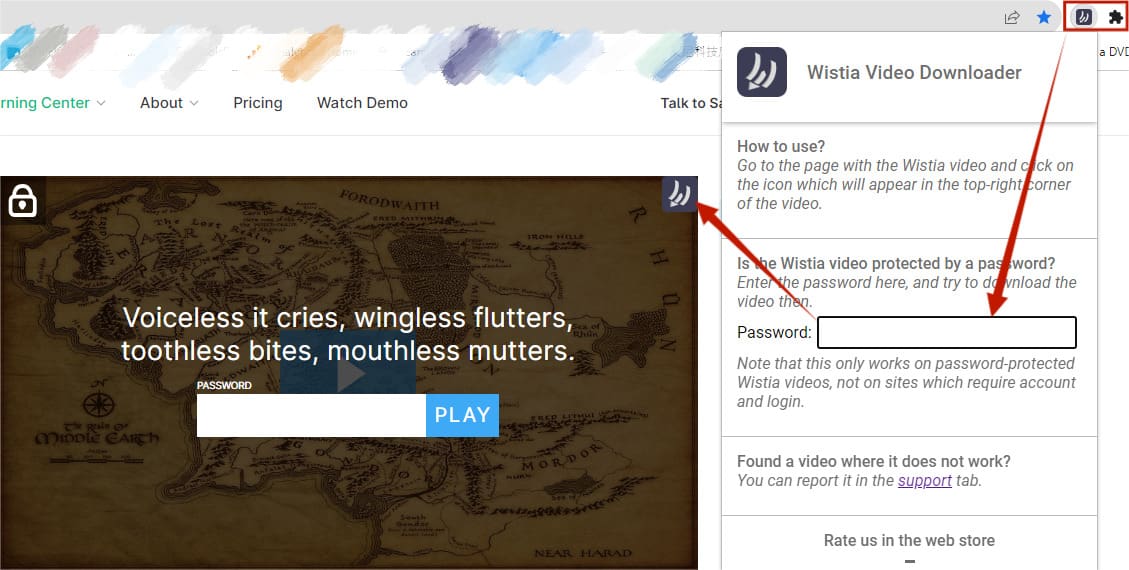This screenshot has height=570, width=1129.
Task: Open the Pricing page from the nav bar
Action: click(x=257, y=103)
